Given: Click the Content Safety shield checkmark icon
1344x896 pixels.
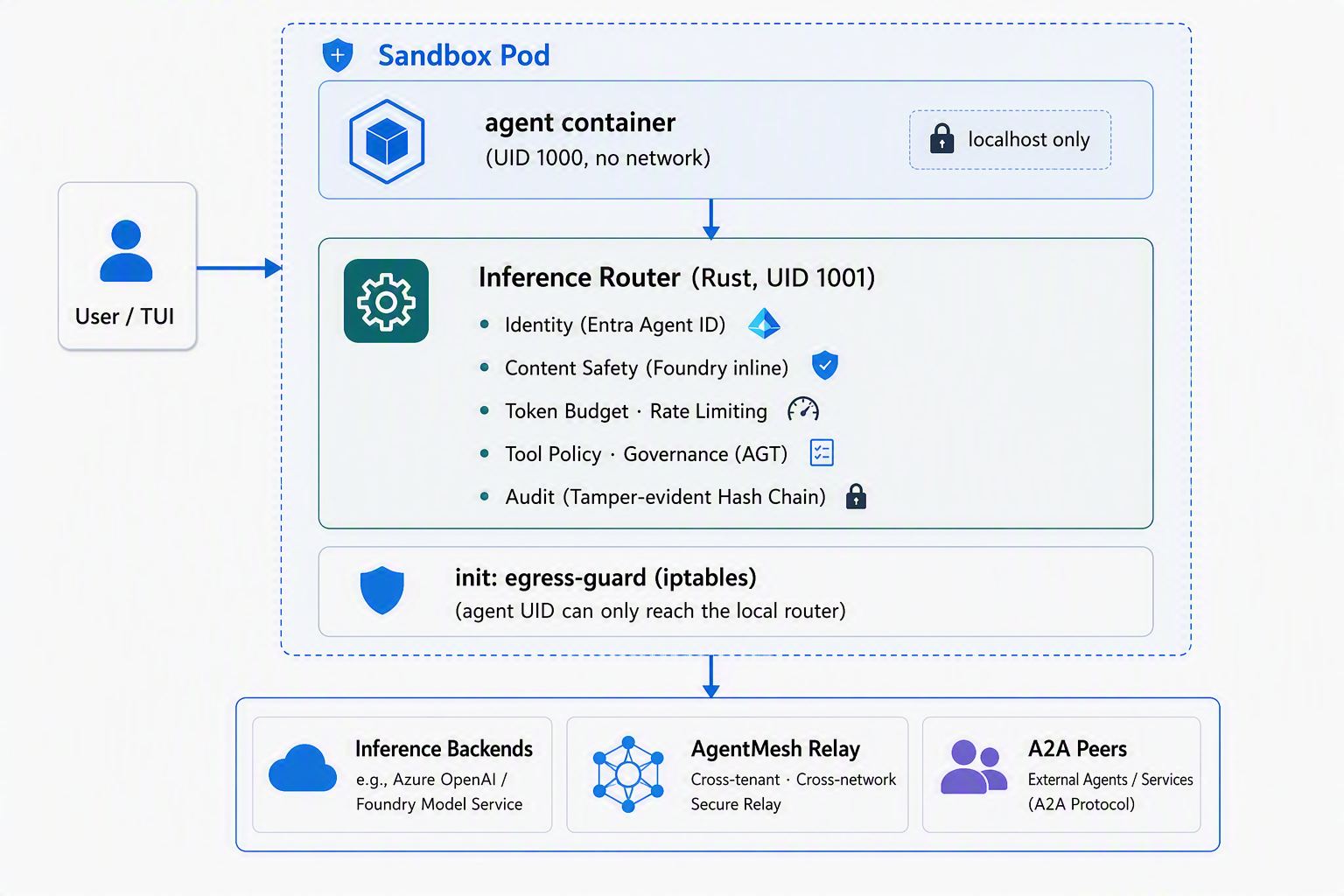Looking at the screenshot, I should tap(824, 366).
